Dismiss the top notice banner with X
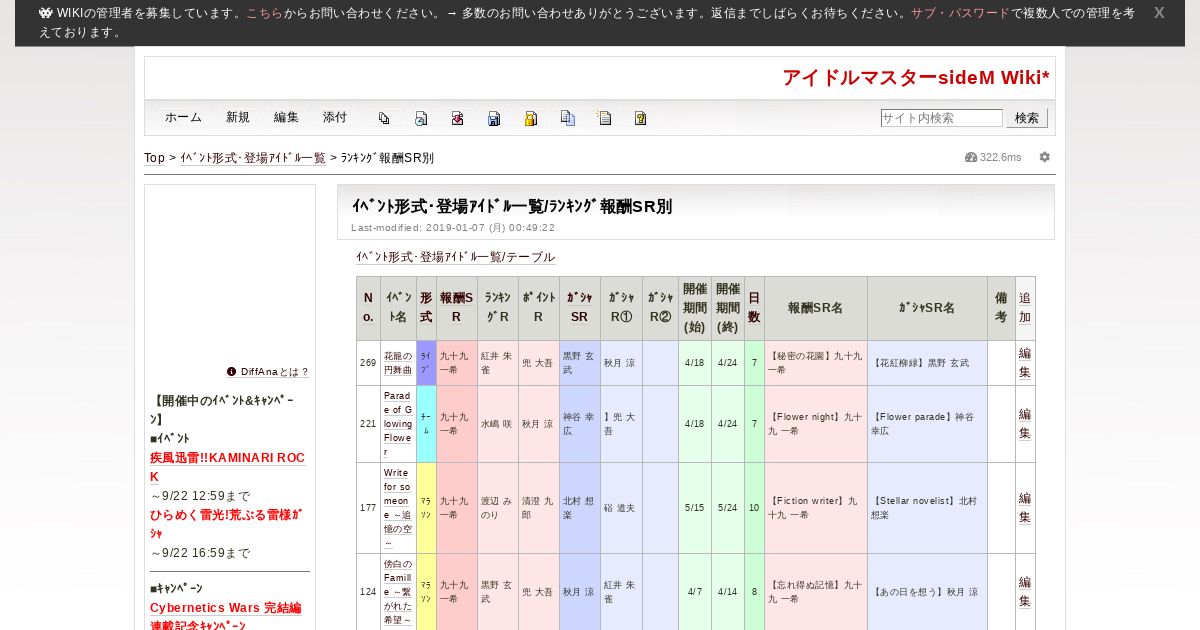Screen dimensions: 1200x630 coord(1159,13)
